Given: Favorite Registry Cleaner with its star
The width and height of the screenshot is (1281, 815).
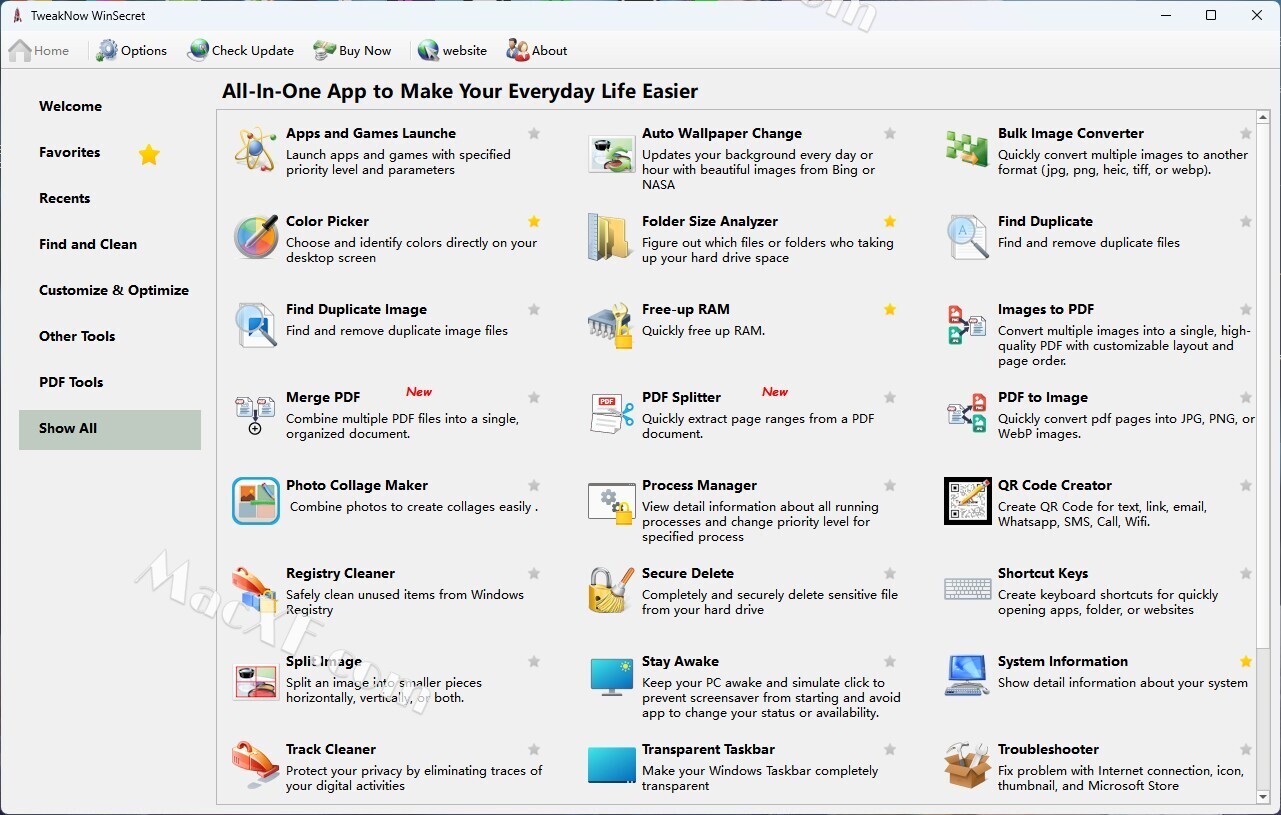Looking at the screenshot, I should tap(534, 573).
